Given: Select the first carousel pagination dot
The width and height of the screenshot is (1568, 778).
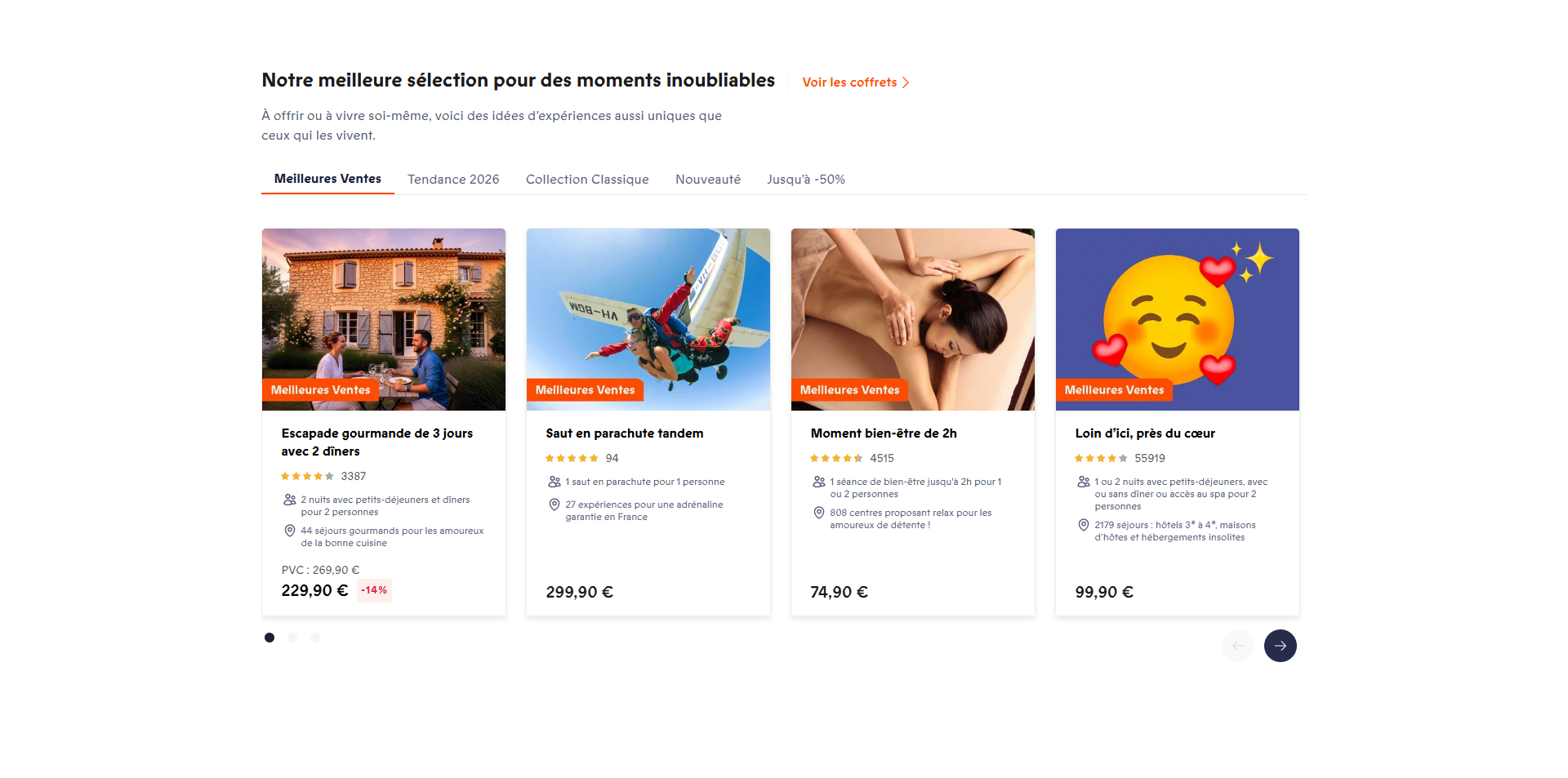Looking at the screenshot, I should (269, 638).
